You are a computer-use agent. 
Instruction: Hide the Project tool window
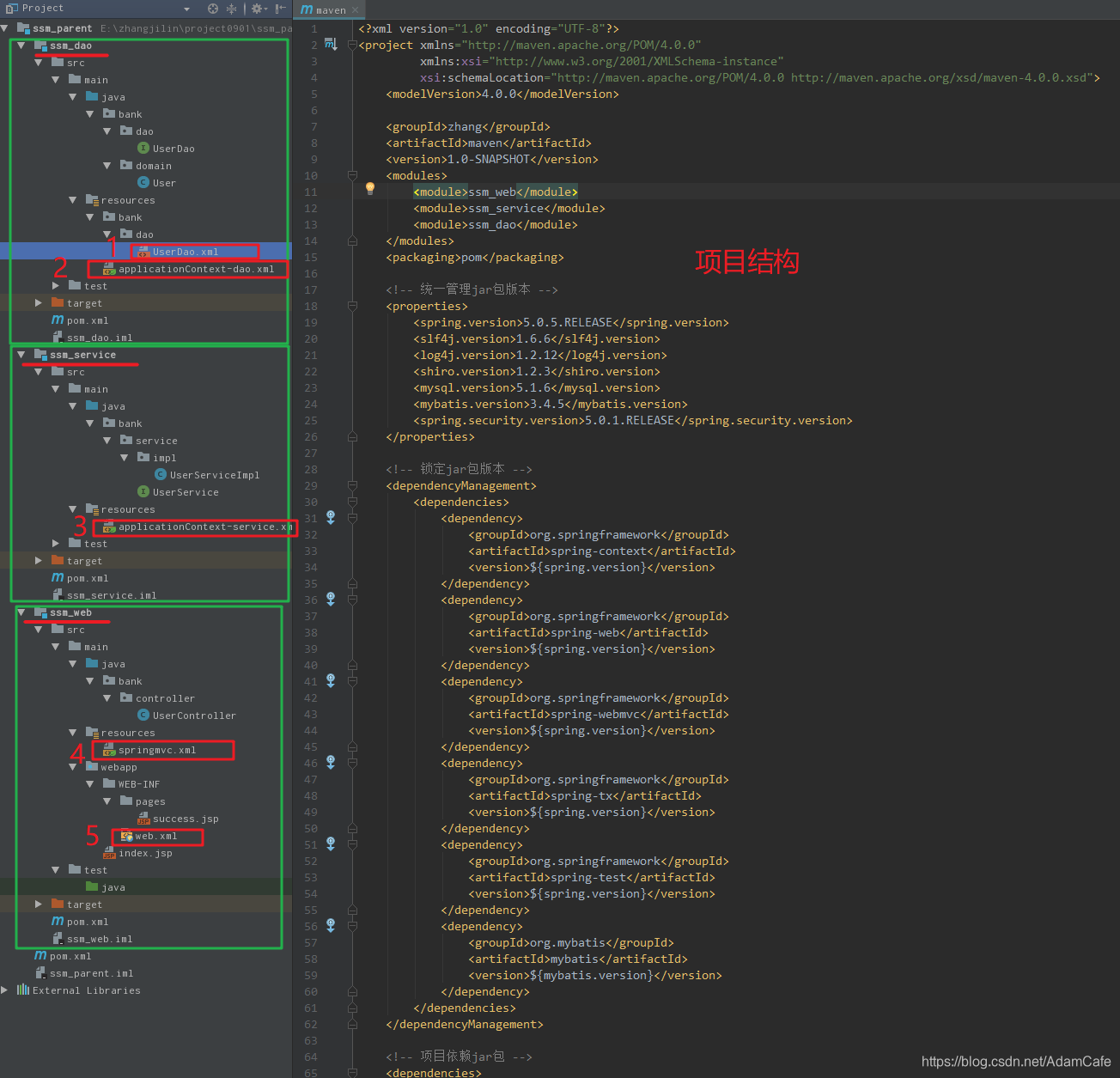tap(281, 9)
